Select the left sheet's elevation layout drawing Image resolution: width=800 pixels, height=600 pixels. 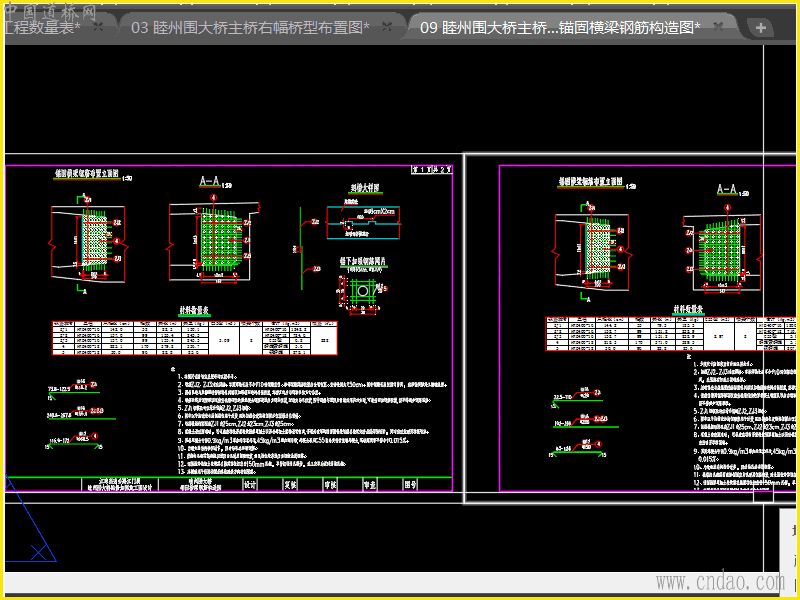(x=92, y=240)
